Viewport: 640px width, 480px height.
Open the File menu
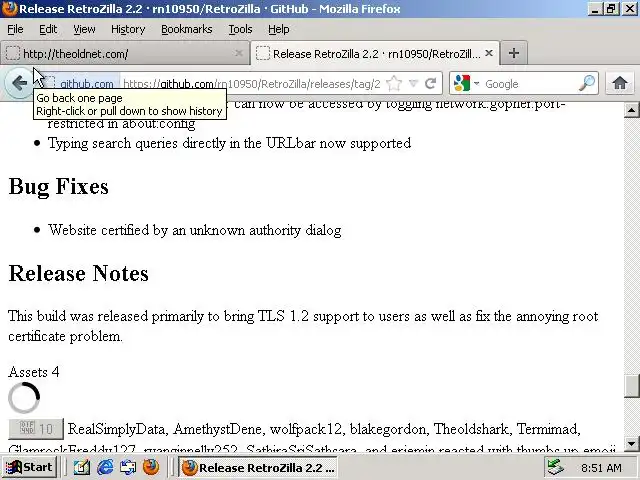click(16, 29)
